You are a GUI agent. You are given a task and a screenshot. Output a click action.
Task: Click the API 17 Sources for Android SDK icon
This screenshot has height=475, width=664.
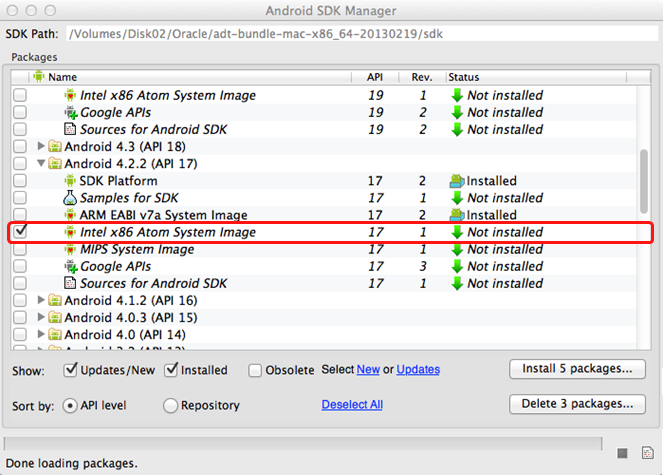(x=69, y=283)
